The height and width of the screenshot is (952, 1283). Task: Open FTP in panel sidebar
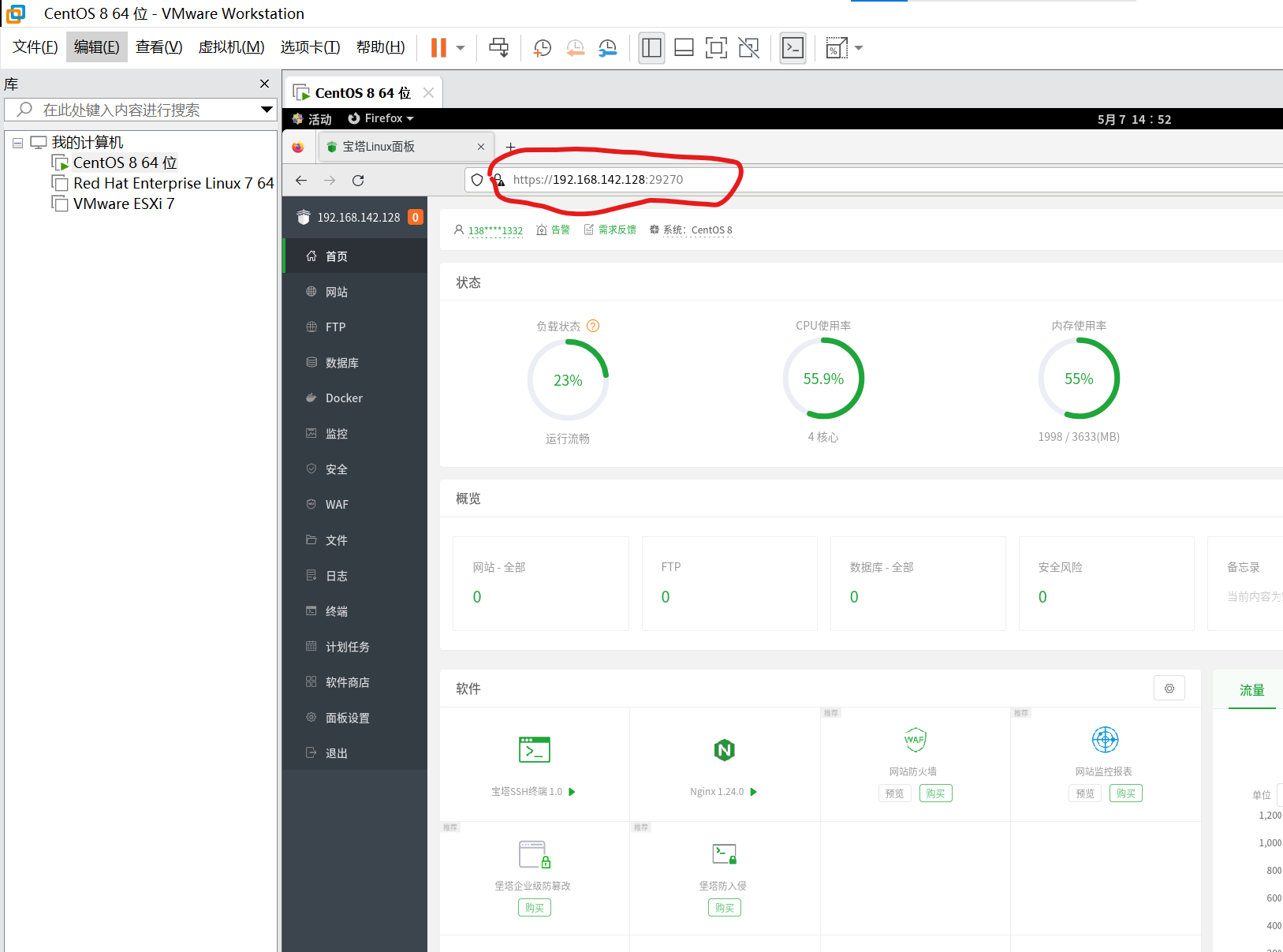[x=355, y=327]
